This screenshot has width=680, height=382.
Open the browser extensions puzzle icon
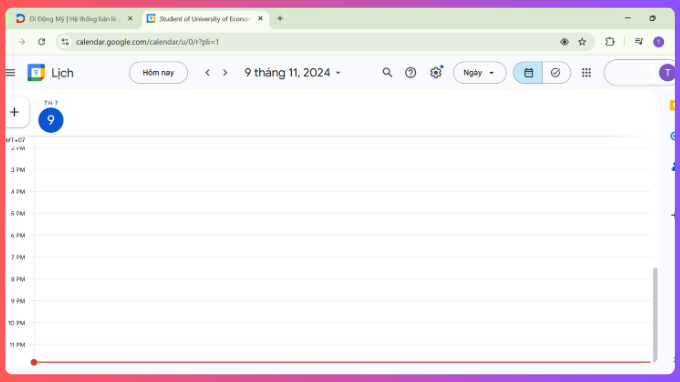tap(610, 42)
